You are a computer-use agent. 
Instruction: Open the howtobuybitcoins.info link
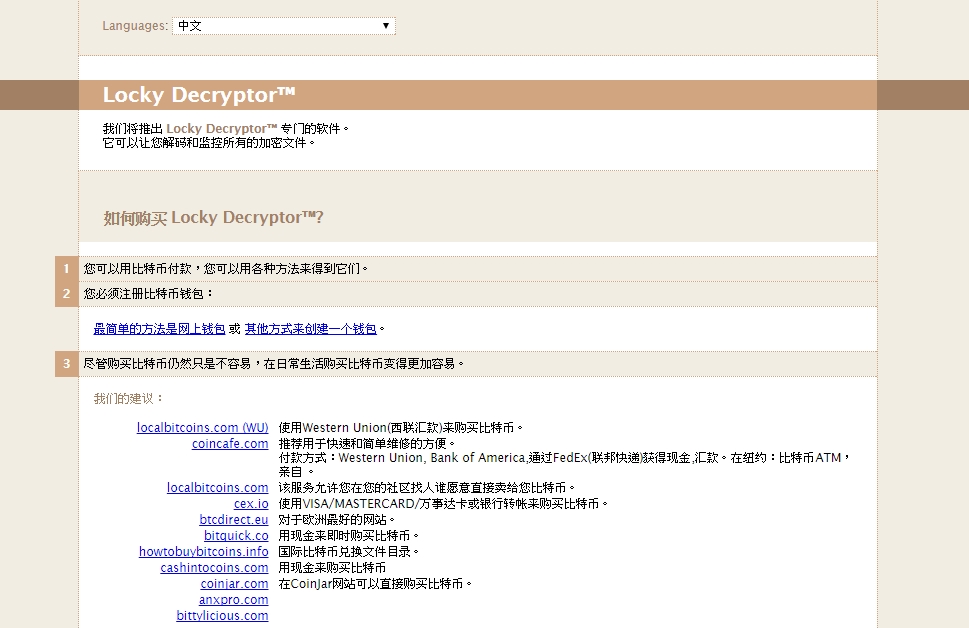click(x=204, y=552)
